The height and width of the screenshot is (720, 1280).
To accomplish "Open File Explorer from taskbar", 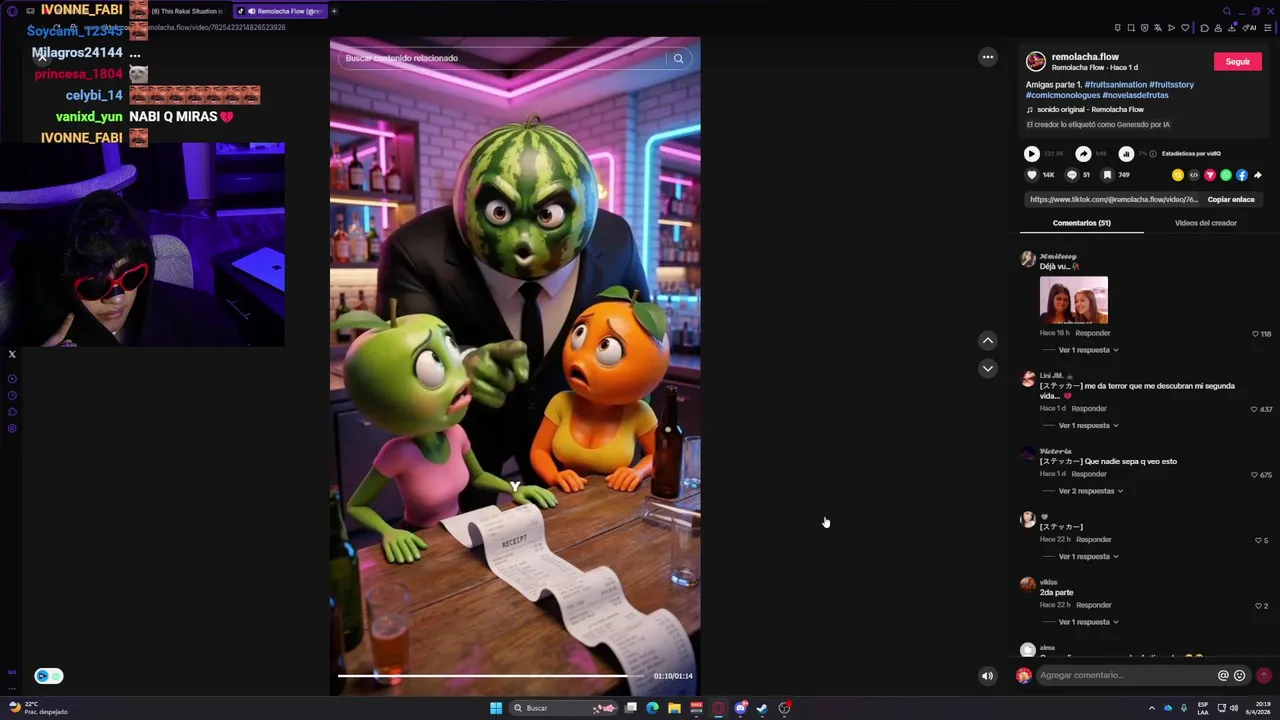I will [674, 708].
